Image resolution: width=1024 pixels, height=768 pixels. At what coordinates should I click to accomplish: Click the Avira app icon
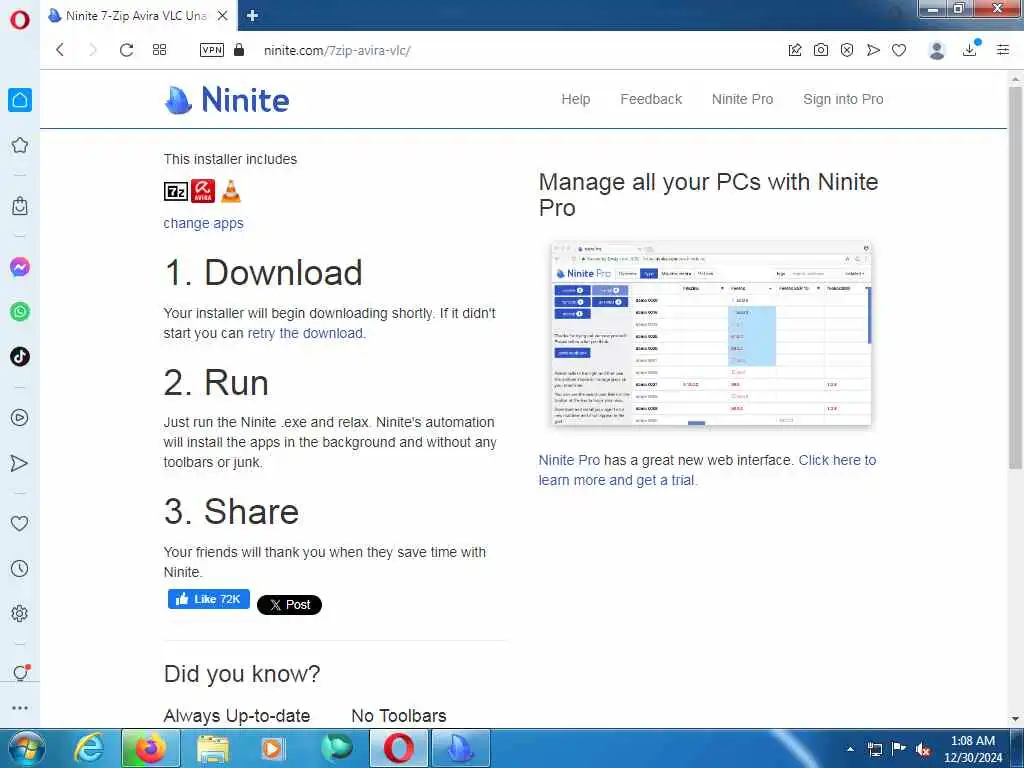(203, 191)
